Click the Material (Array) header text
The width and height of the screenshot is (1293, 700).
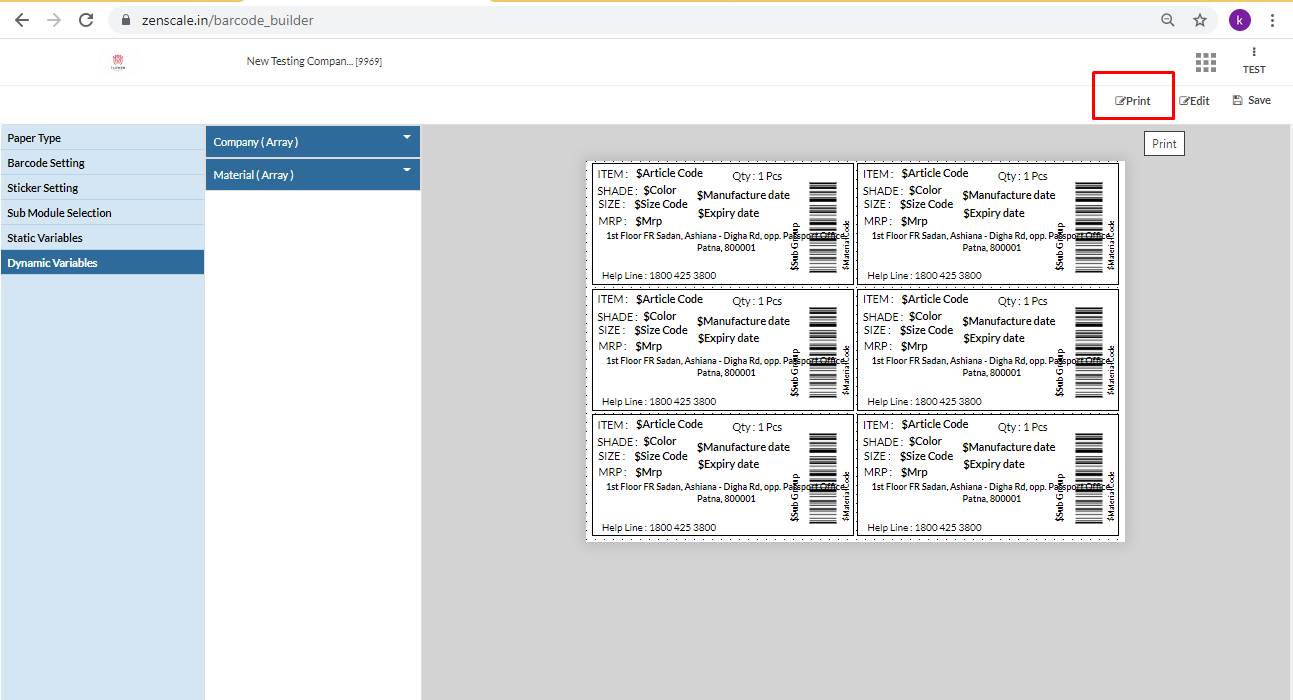253,175
